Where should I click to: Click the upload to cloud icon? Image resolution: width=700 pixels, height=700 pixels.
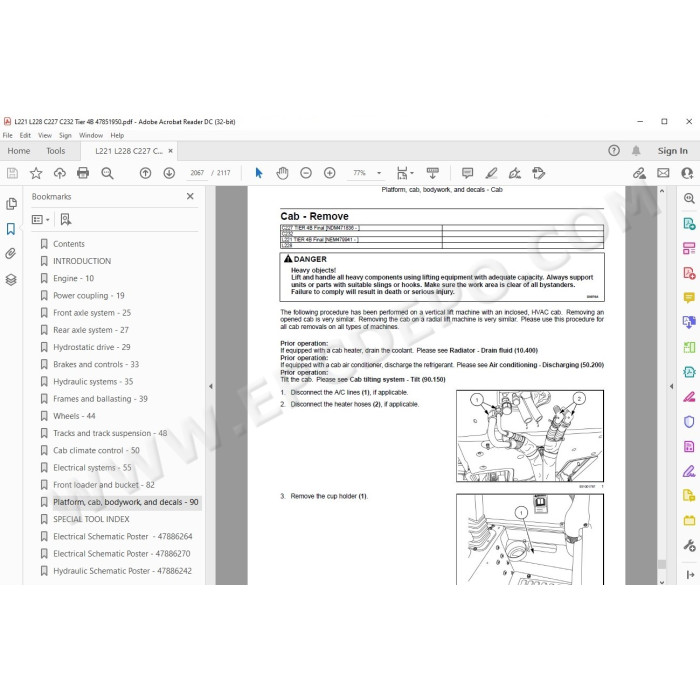(x=59, y=173)
